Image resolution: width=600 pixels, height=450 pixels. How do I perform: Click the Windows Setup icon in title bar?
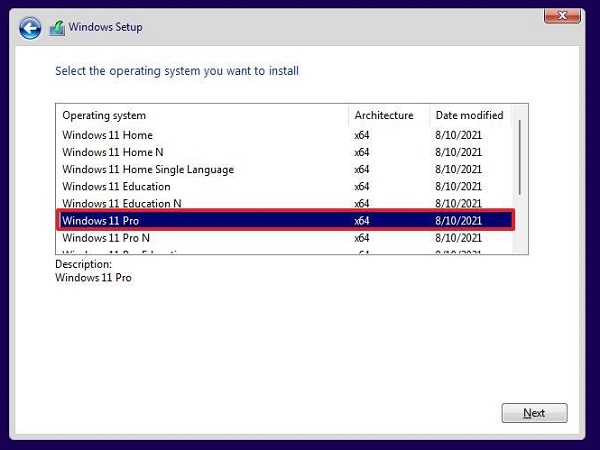point(57,28)
